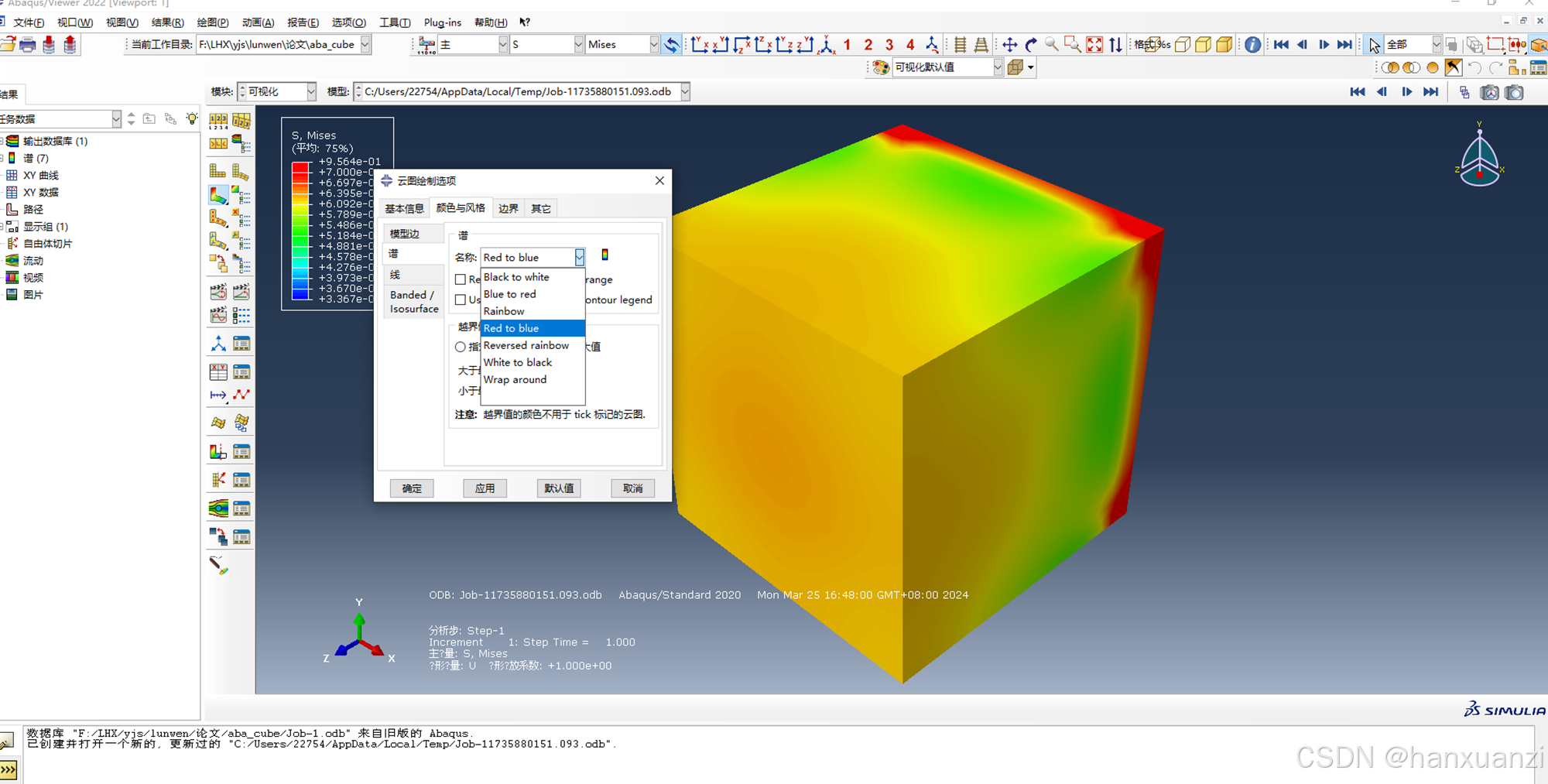
Task: Click the refresh arrows icon next to Mises
Action: pos(672,45)
